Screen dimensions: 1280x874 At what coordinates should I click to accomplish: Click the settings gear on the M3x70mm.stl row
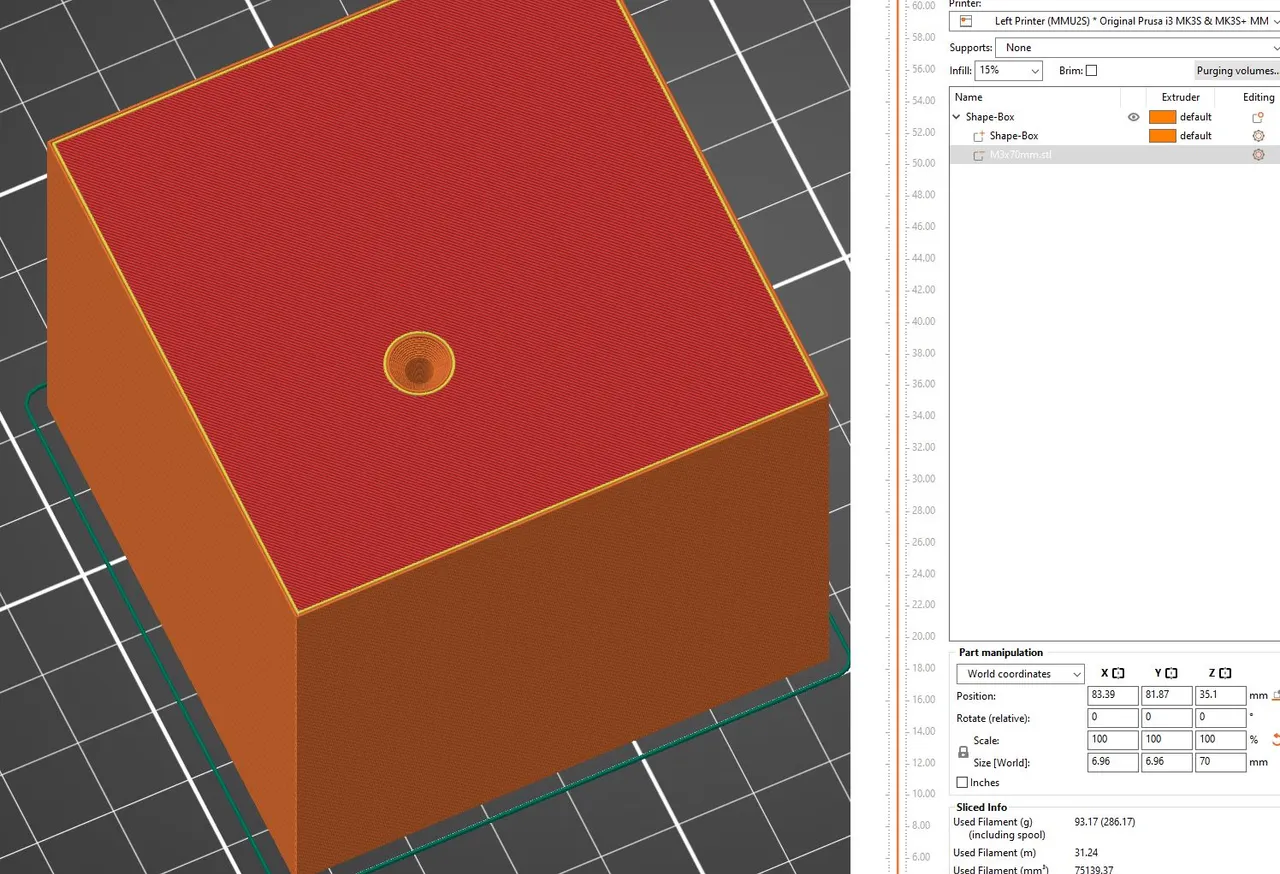pyautogui.click(x=1258, y=154)
